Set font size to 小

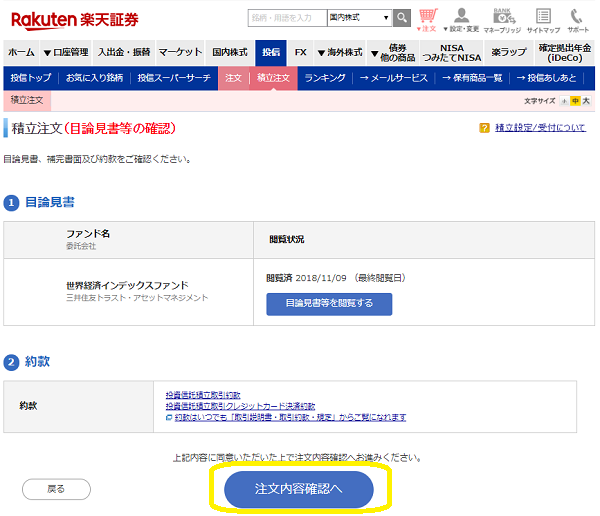(x=564, y=101)
